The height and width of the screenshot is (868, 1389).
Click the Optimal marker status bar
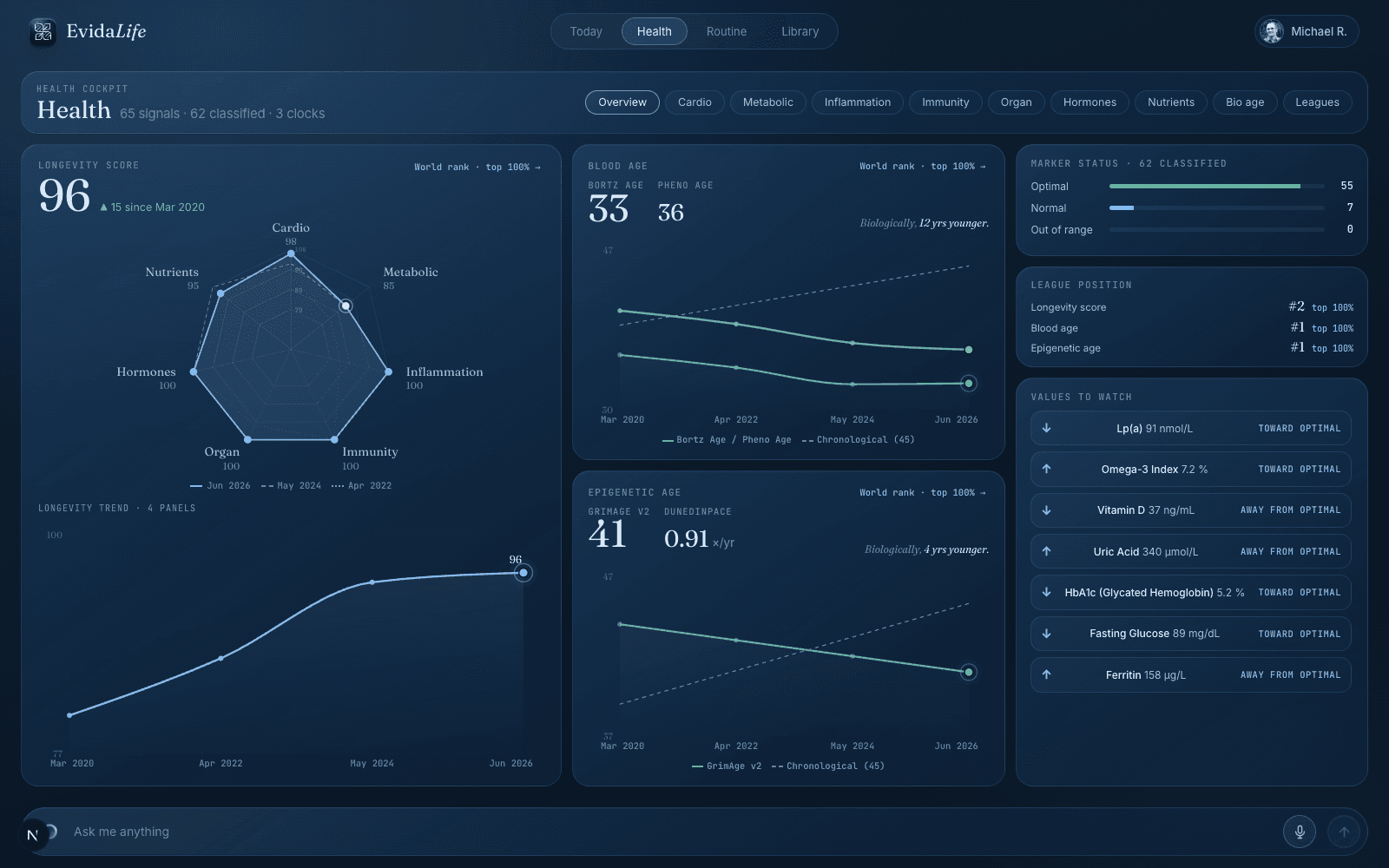(x=1217, y=186)
